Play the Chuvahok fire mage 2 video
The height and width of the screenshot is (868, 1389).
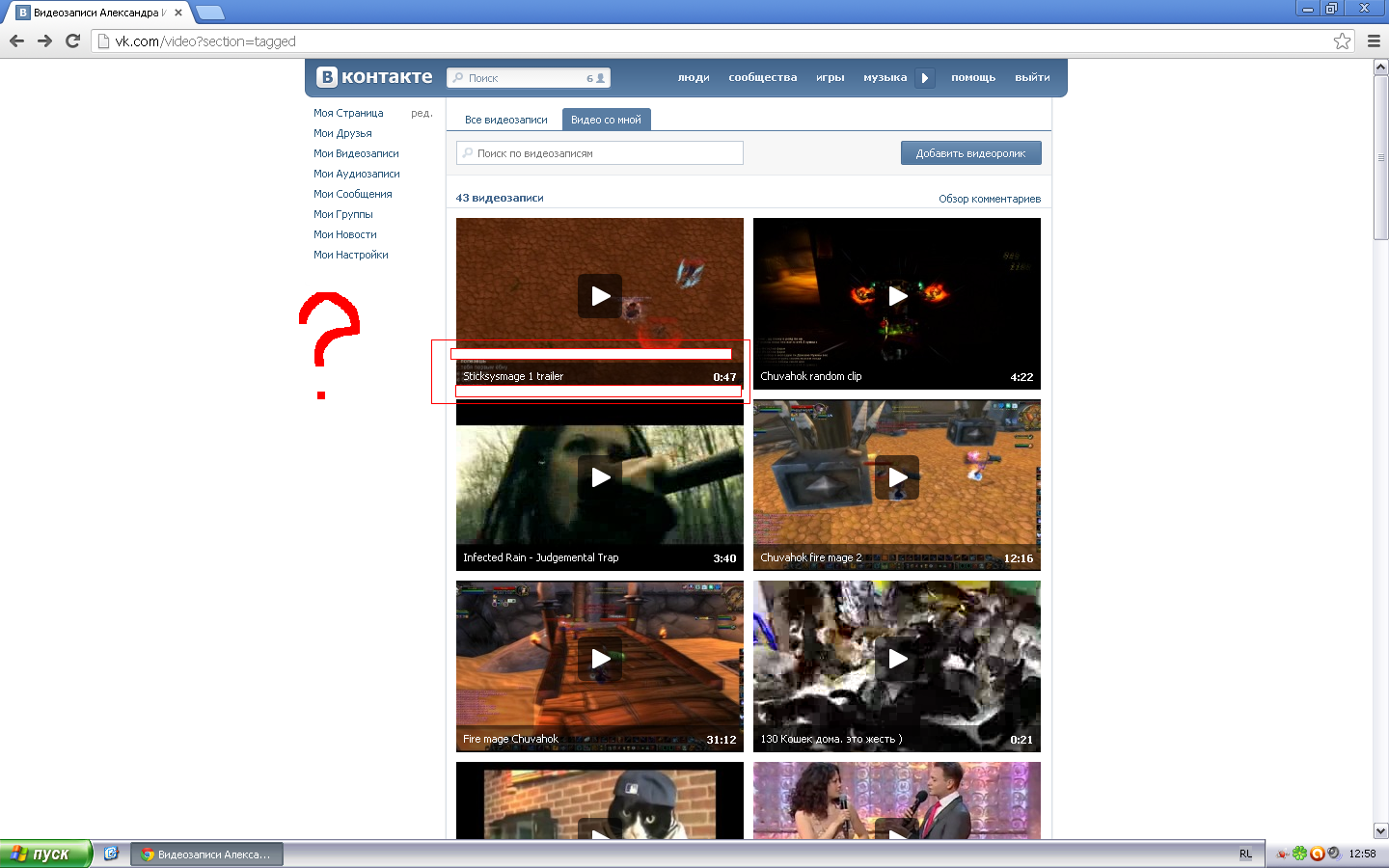897,477
